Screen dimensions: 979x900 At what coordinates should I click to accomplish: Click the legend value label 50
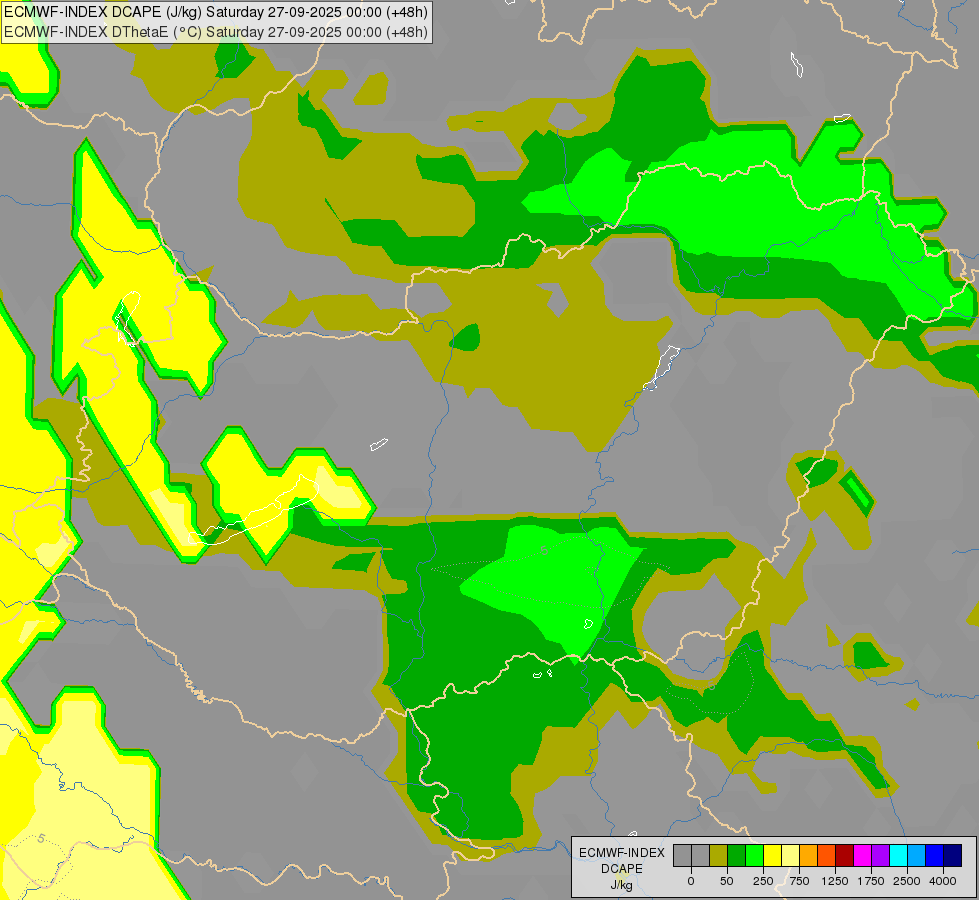coord(727,881)
